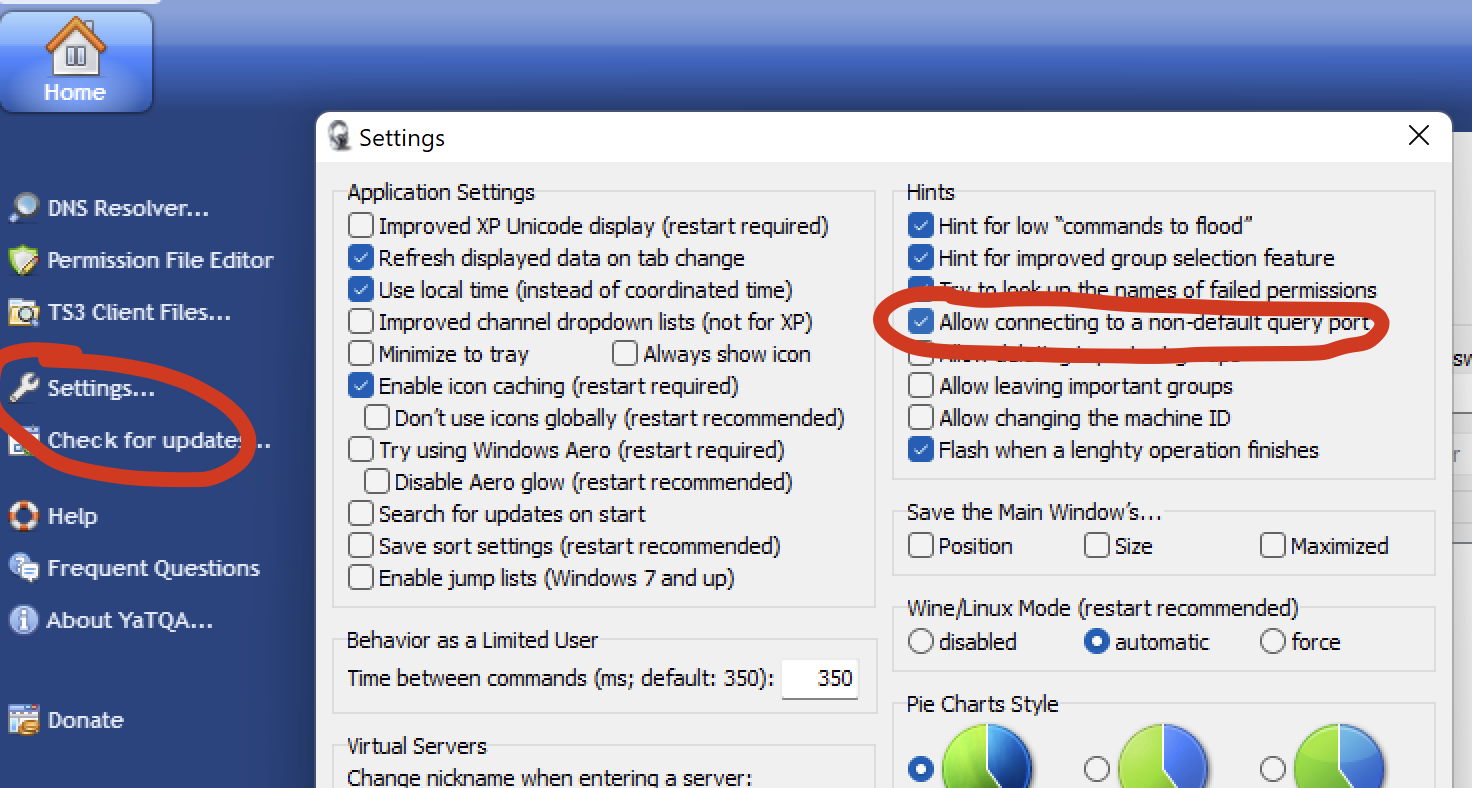
Task: Open the Frequent Questions menu entry
Action: [x=153, y=568]
